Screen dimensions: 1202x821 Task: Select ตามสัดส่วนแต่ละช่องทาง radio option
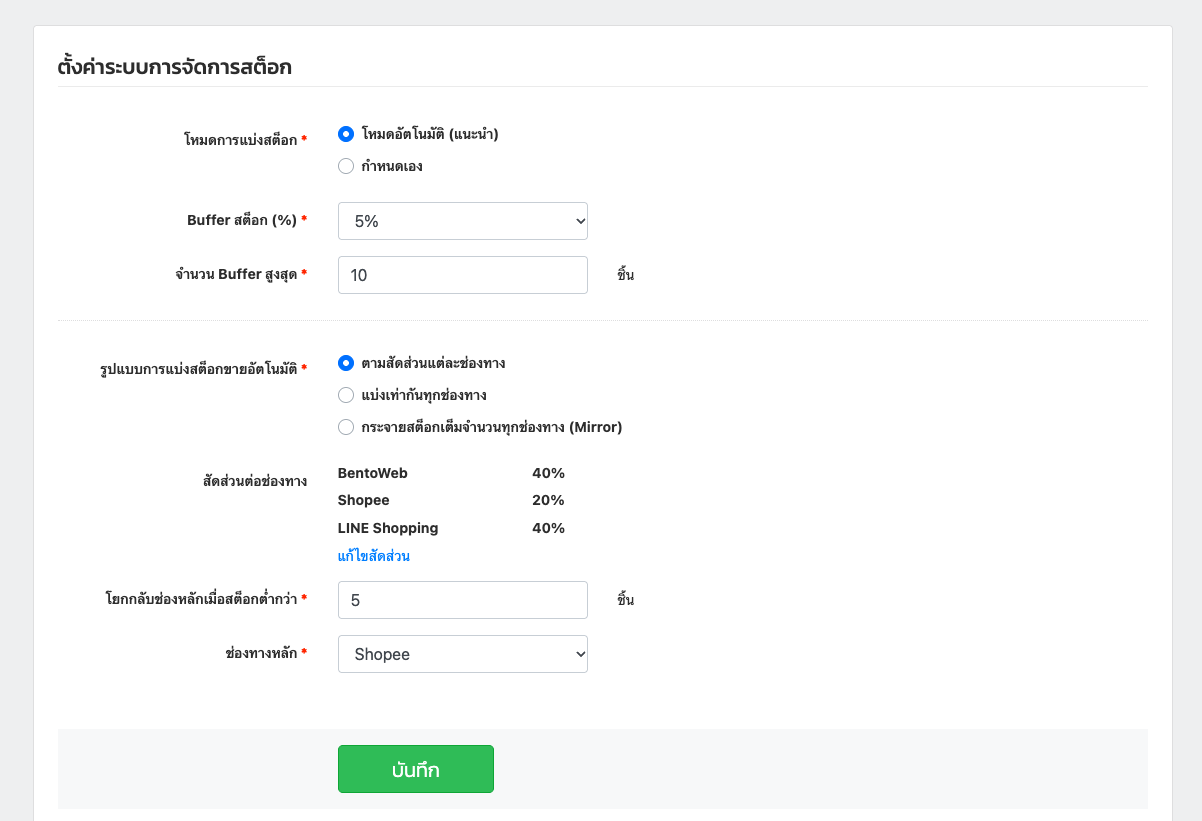point(346,363)
